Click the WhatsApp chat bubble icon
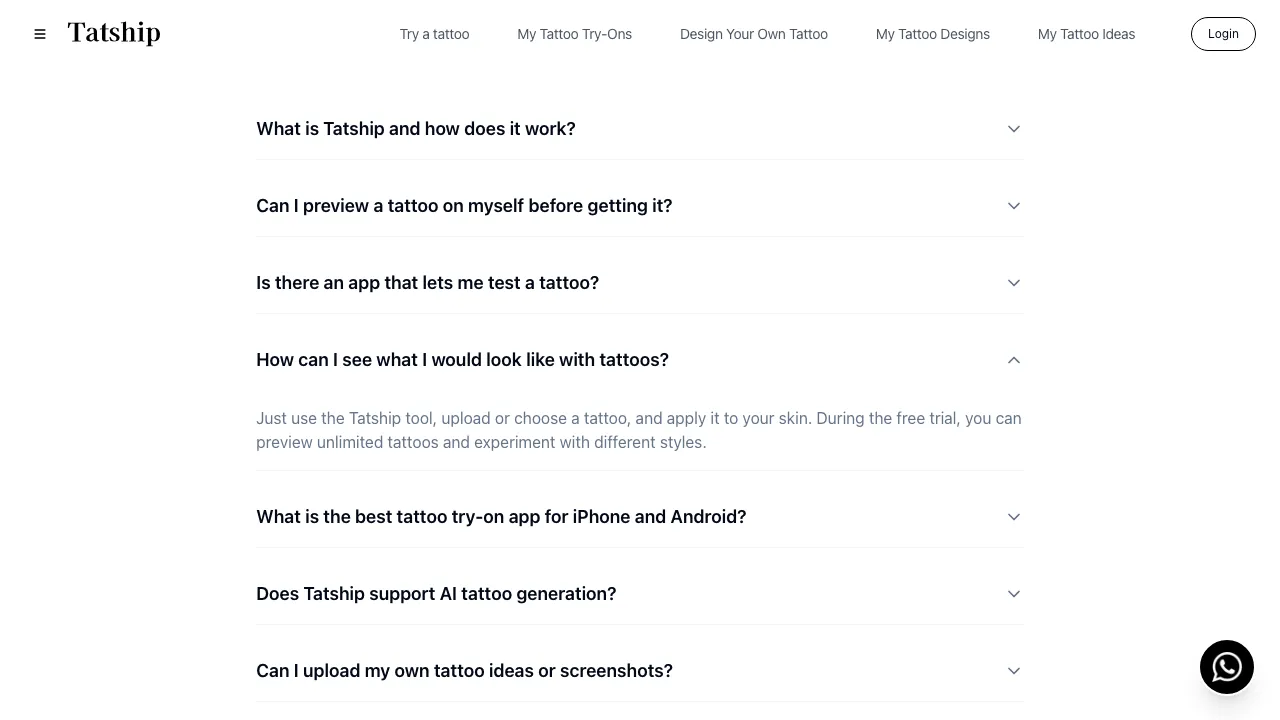 pyautogui.click(x=1227, y=667)
